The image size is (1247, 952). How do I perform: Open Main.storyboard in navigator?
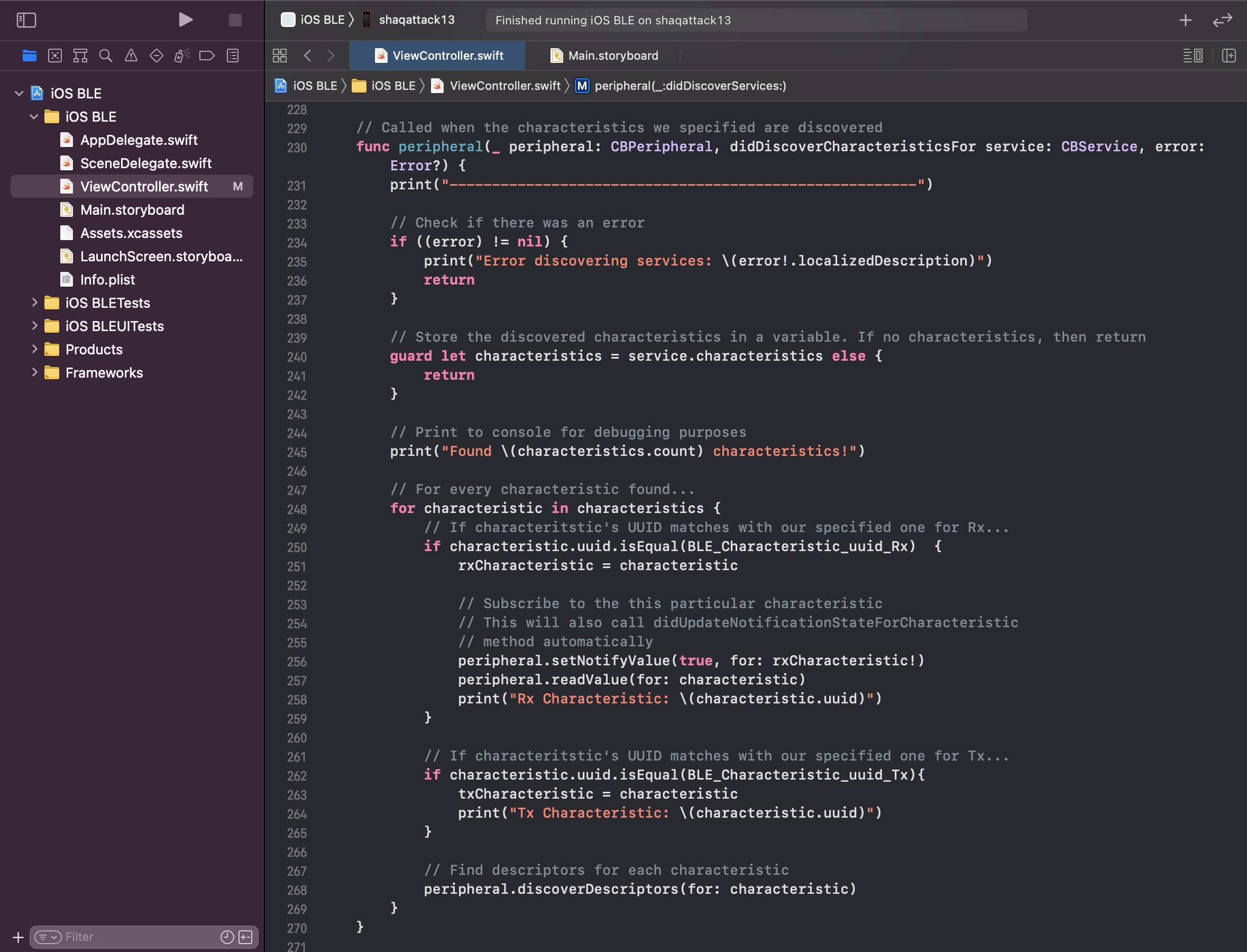pos(132,209)
